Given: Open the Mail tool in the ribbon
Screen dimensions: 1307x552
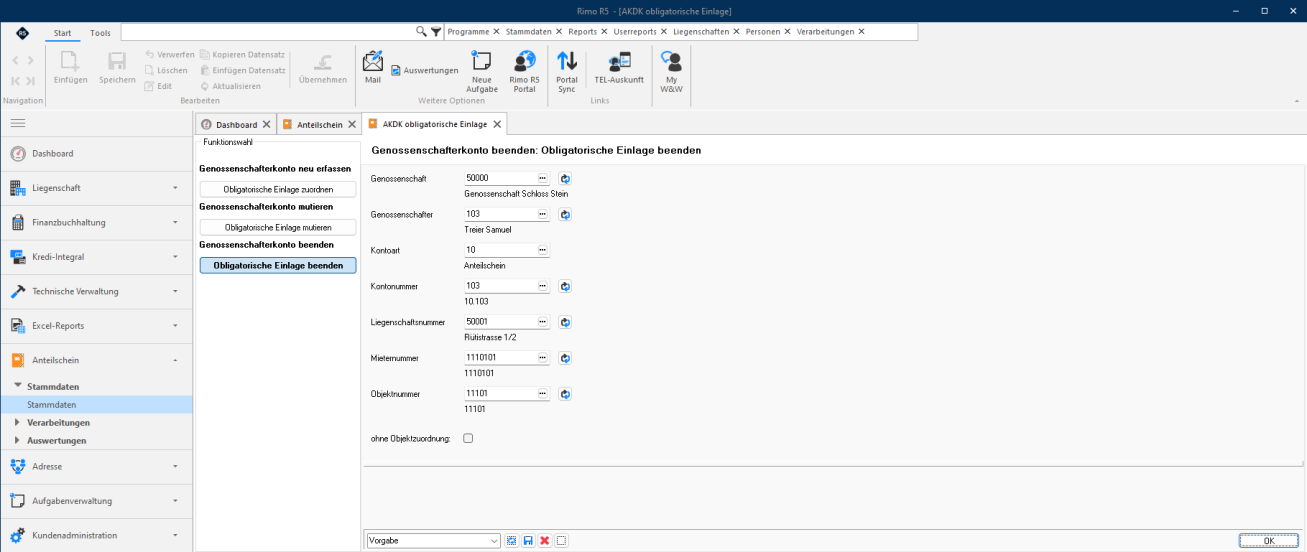Looking at the screenshot, I should tap(373, 67).
